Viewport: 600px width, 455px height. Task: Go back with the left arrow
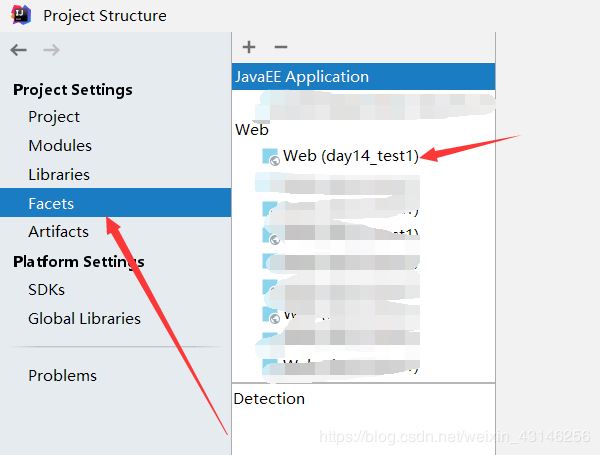pyautogui.click(x=18, y=49)
